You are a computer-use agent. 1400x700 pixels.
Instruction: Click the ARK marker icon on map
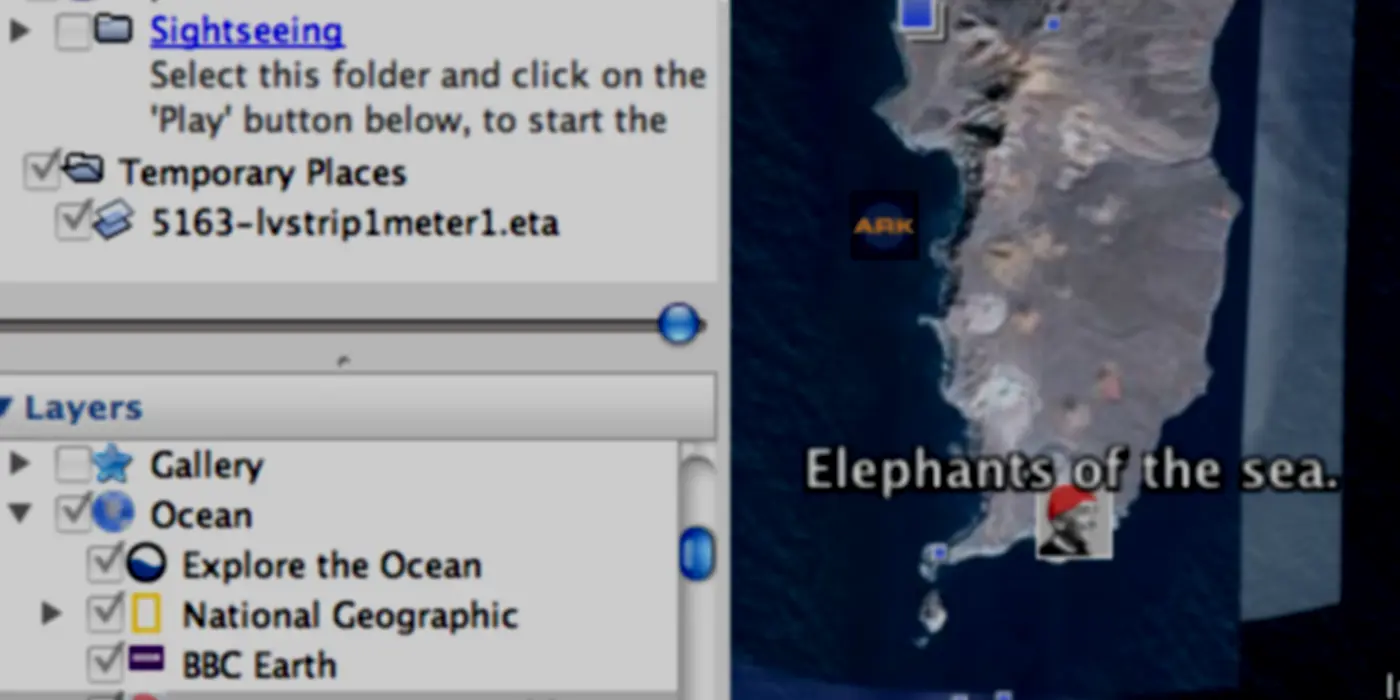pyautogui.click(x=884, y=226)
